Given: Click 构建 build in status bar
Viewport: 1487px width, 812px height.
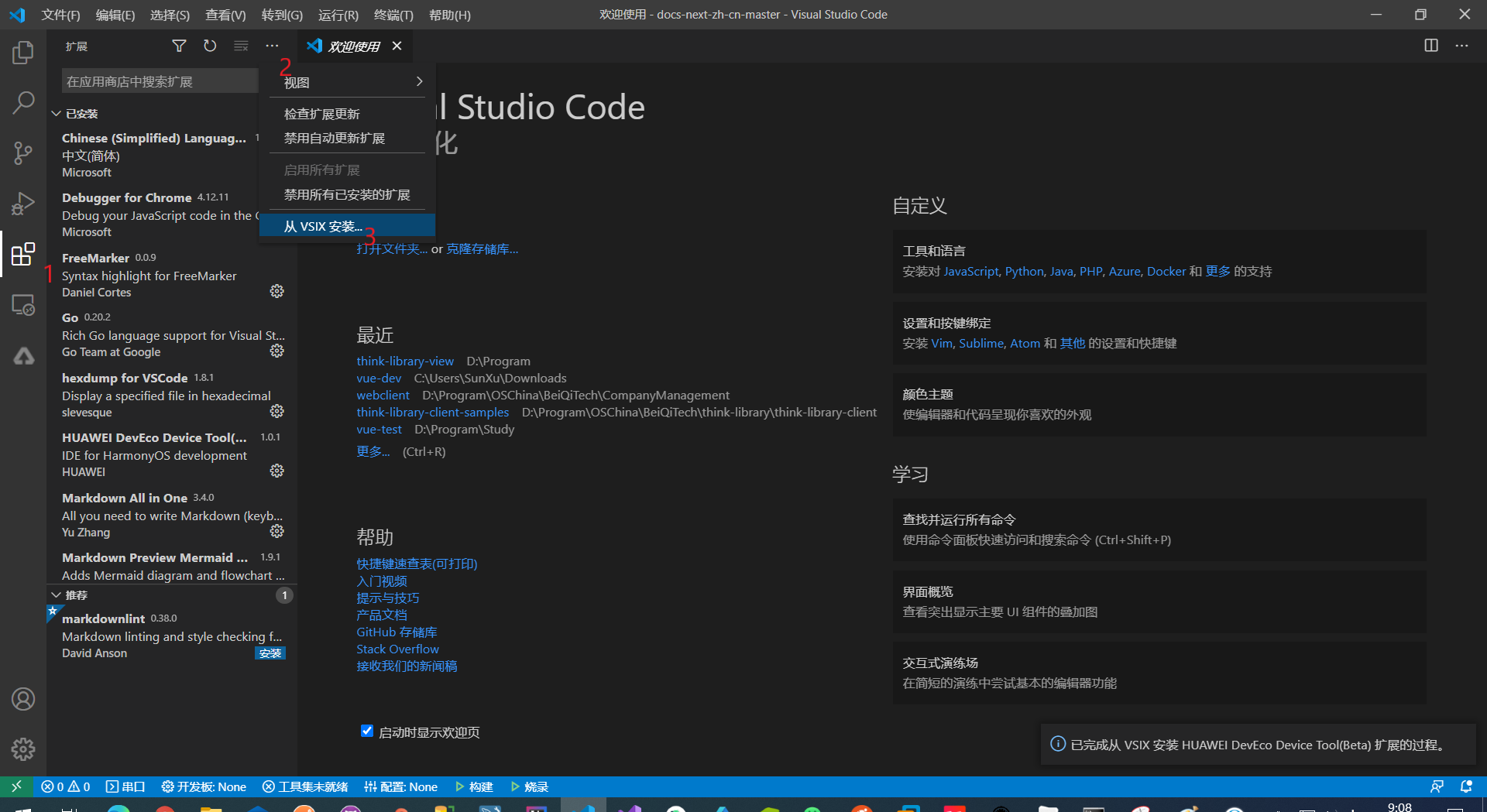Looking at the screenshot, I should [474, 786].
